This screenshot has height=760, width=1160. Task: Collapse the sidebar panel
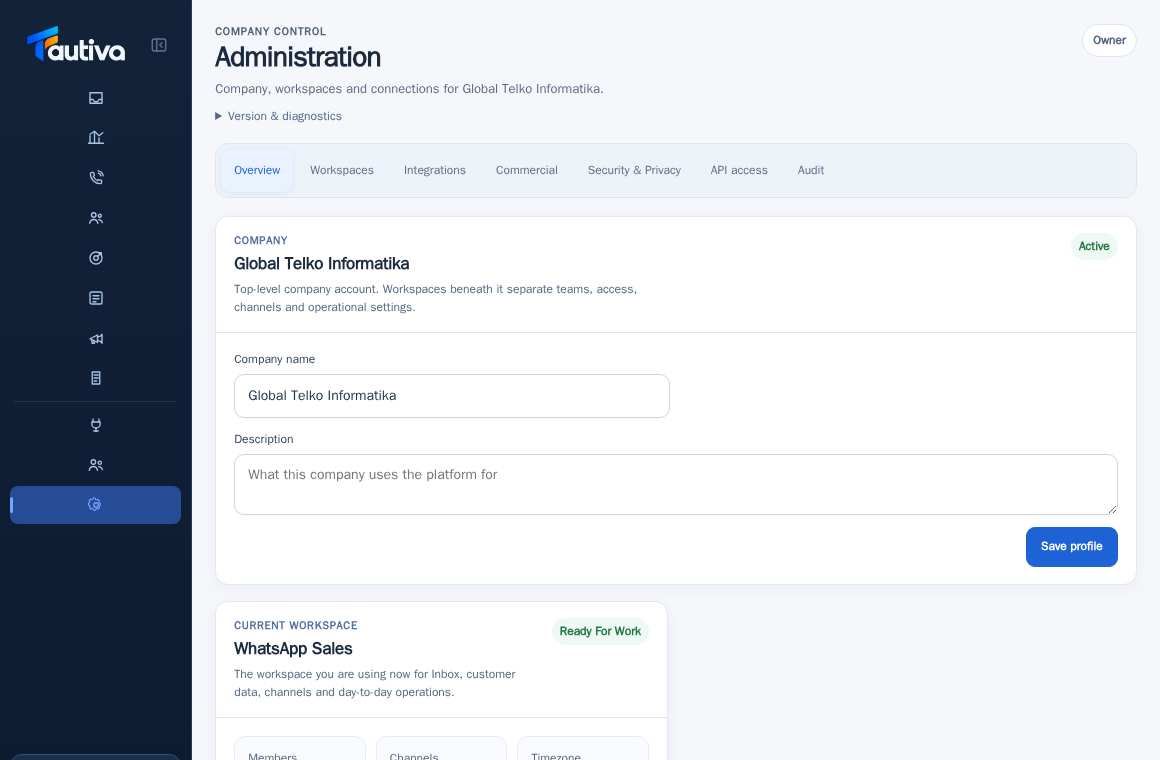[x=159, y=45]
